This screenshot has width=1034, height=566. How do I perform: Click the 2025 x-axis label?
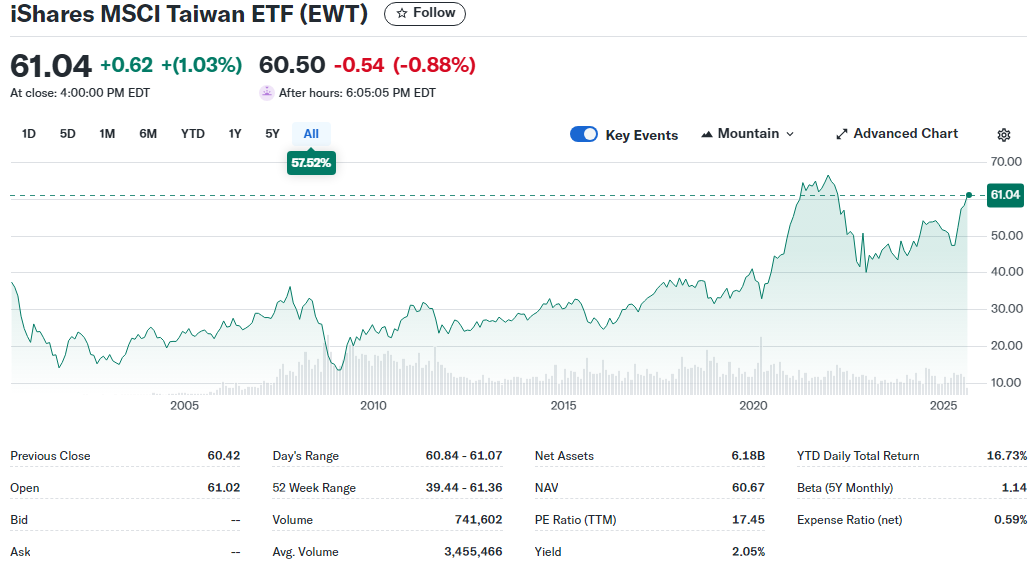(x=943, y=406)
